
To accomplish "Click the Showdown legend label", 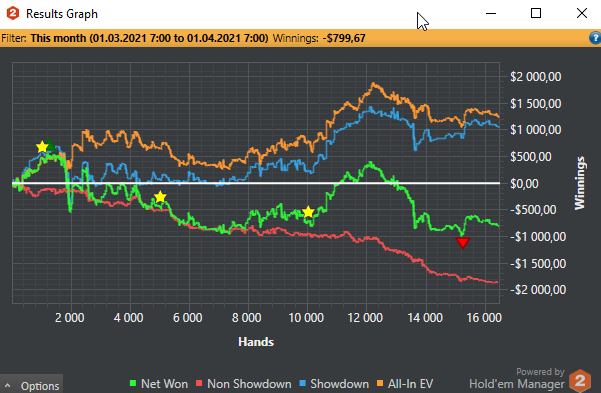I will coord(340,384).
